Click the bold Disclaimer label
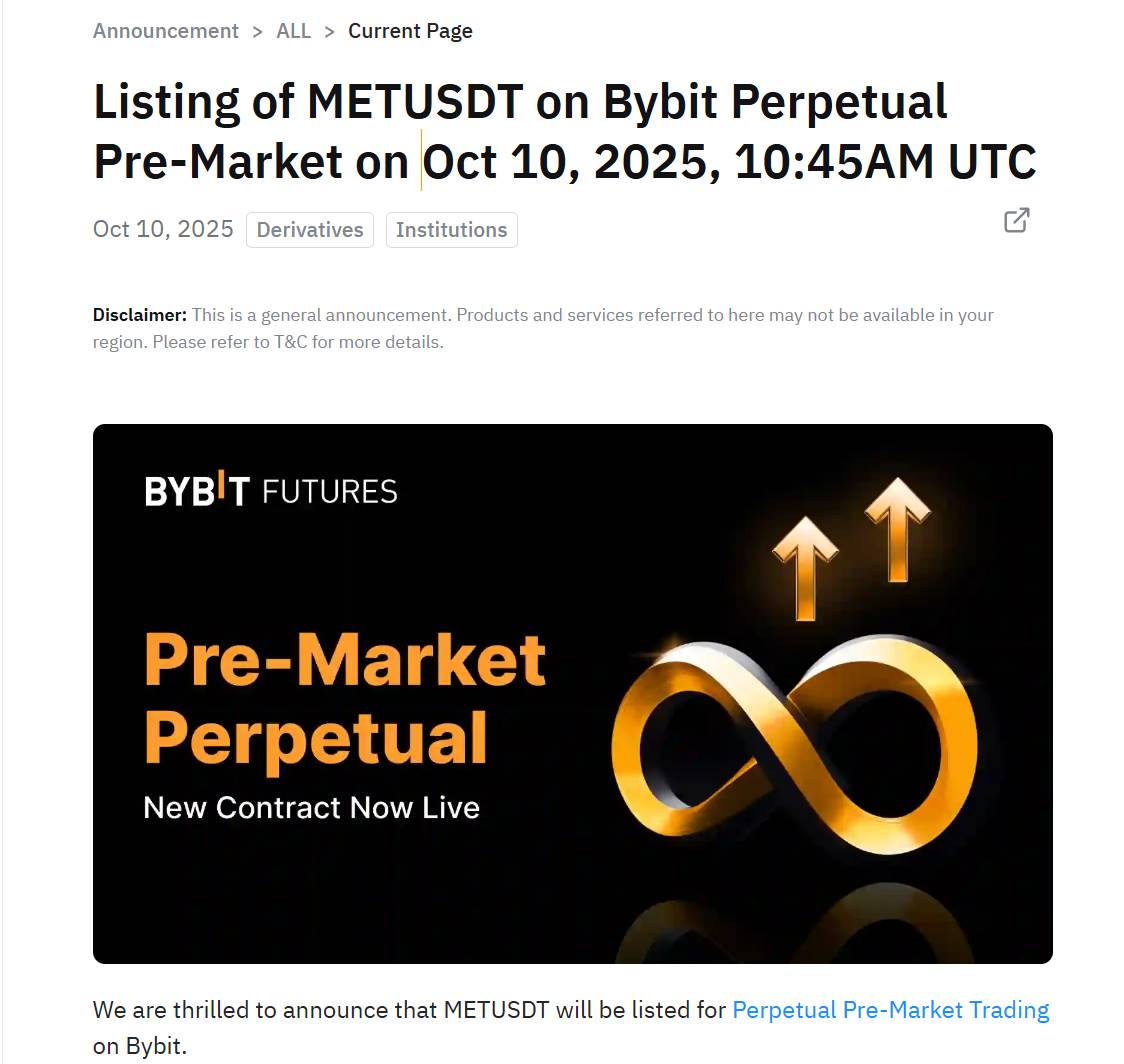The image size is (1124, 1064). pyautogui.click(x=140, y=315)
